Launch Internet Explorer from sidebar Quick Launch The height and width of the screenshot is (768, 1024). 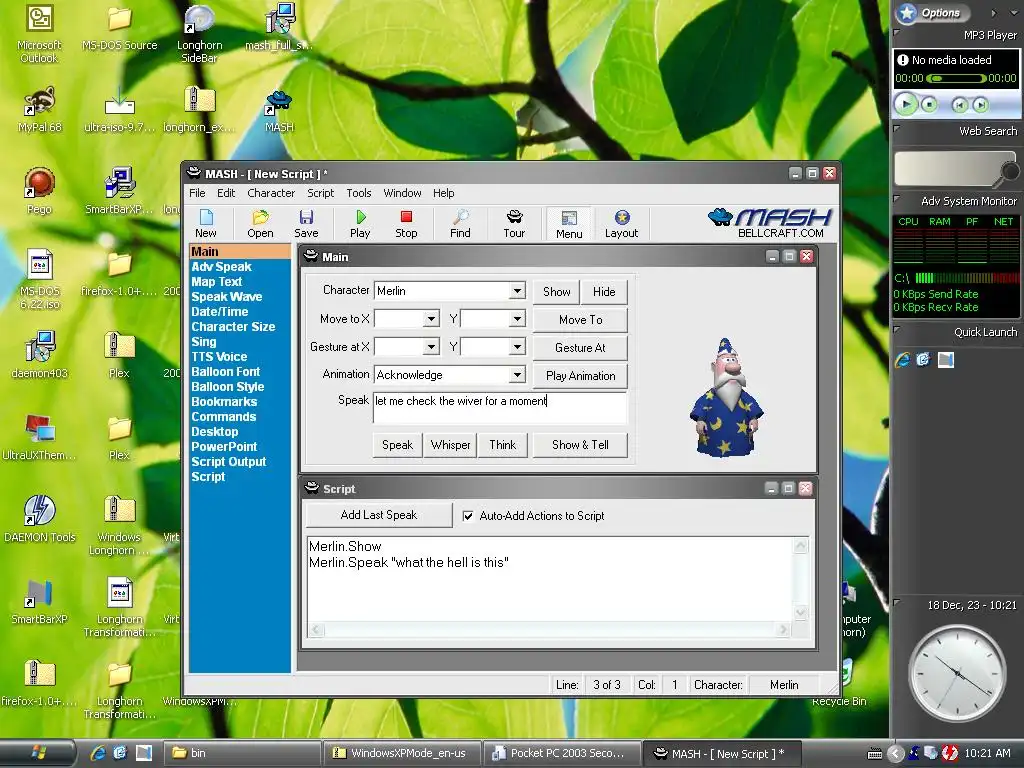(903, 359)
